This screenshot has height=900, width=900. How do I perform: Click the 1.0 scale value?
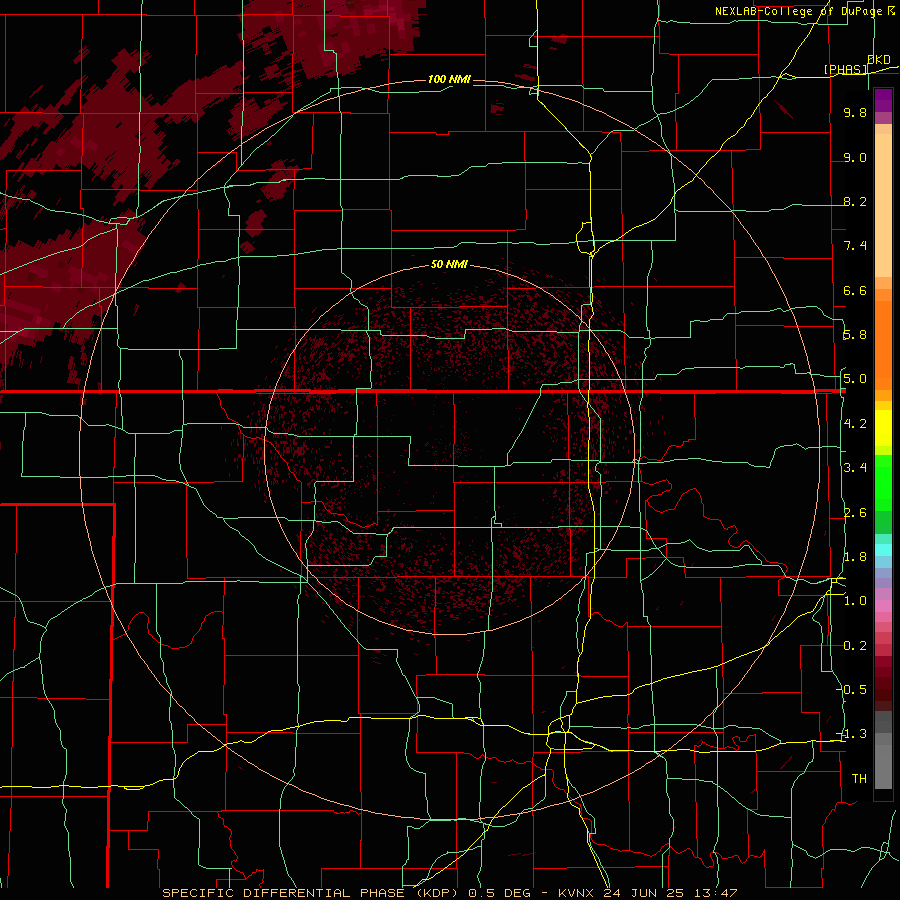[855, 601]
